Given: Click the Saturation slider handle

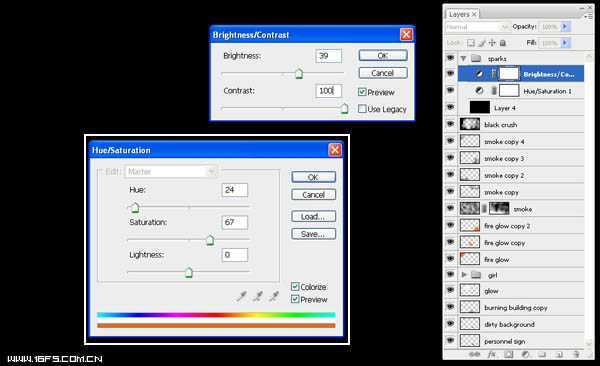Looking at the screenshot, I should point(210,240).
